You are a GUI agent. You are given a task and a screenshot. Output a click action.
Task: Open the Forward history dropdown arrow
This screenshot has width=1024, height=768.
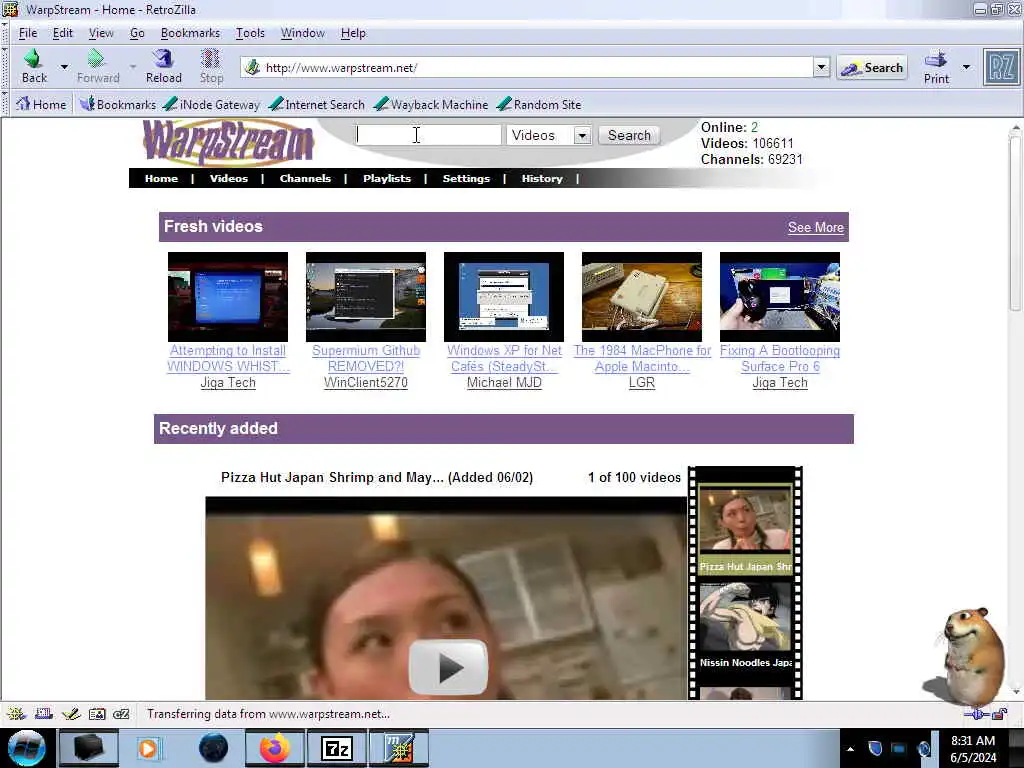point(133,67)
